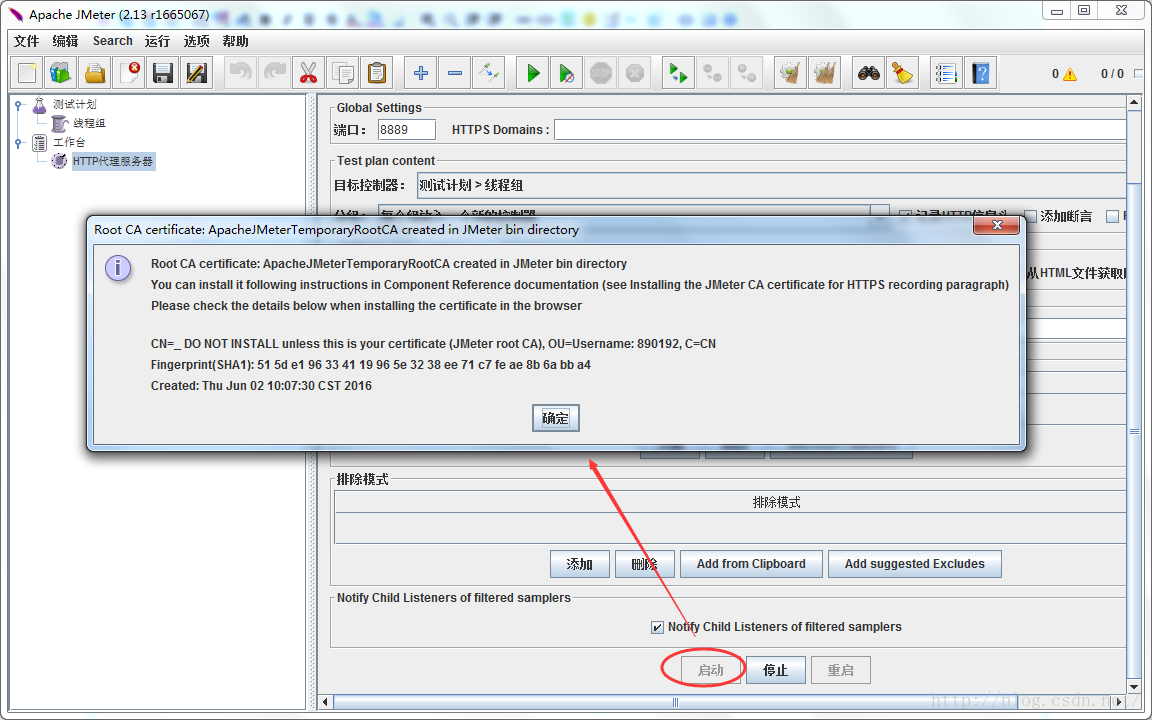This screenshot has height=720, width=1152.
Task: Select 工作台 tree item
Action: (x=69, y=143)
